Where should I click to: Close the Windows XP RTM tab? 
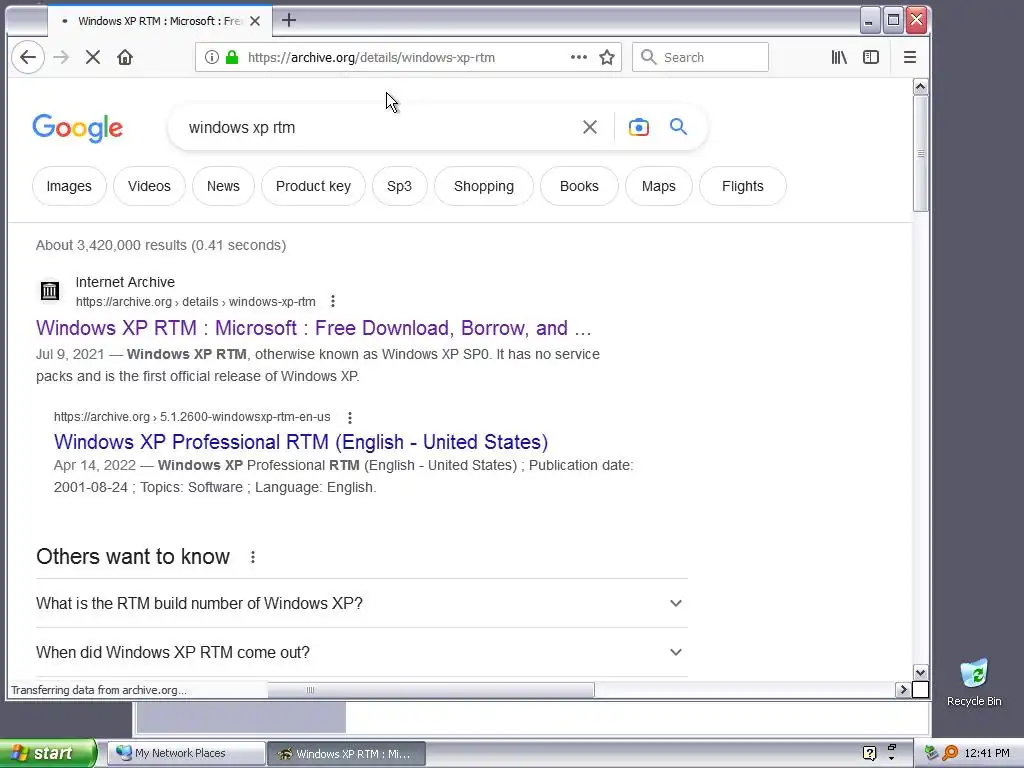255,21
